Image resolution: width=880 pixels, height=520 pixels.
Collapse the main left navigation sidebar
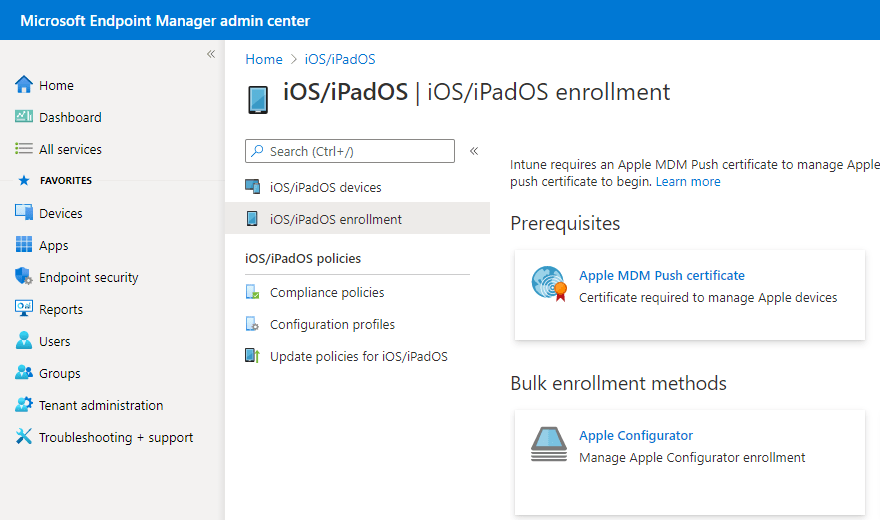[x=211, y=54]
